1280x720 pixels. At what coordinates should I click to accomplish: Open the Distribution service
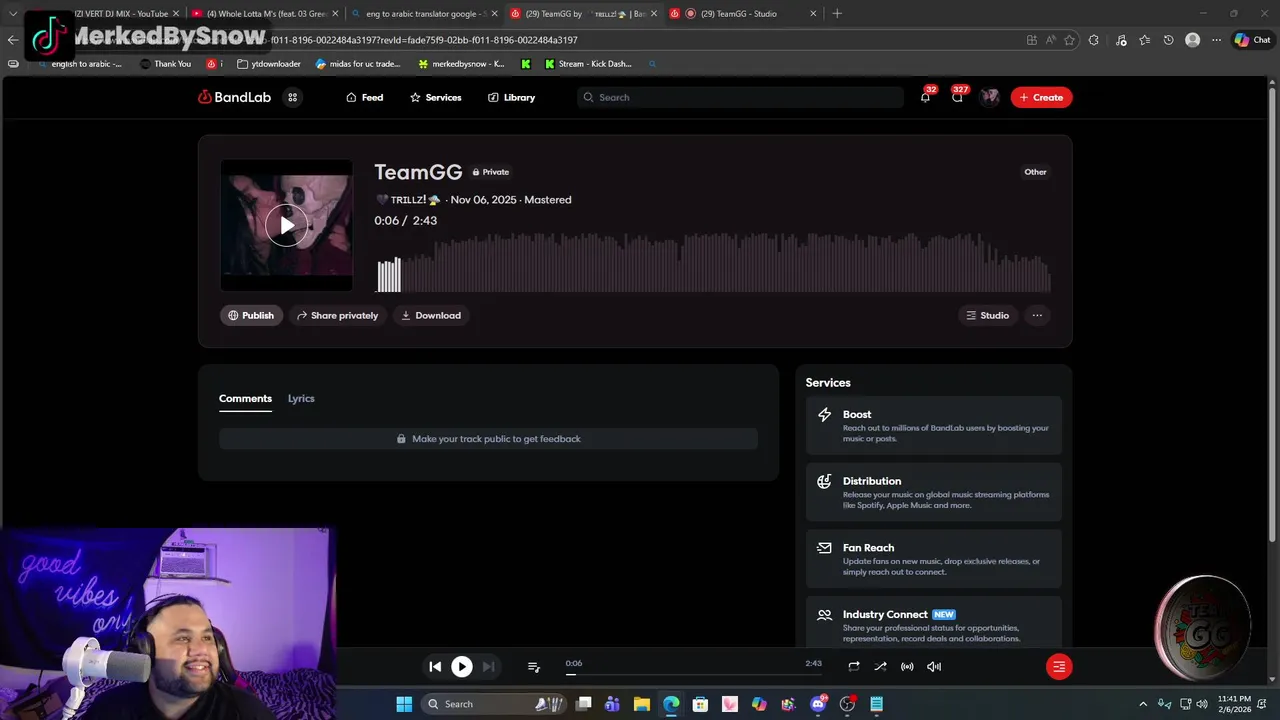pos(934,492)
